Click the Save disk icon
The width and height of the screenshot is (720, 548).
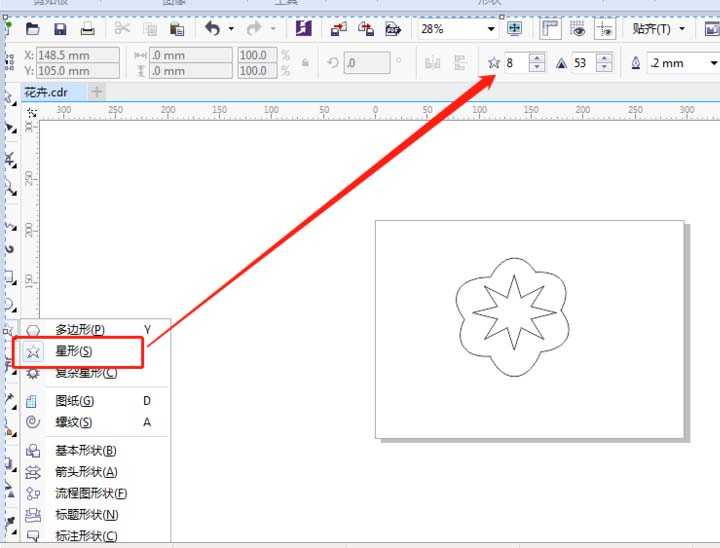[x=60, y=29]
